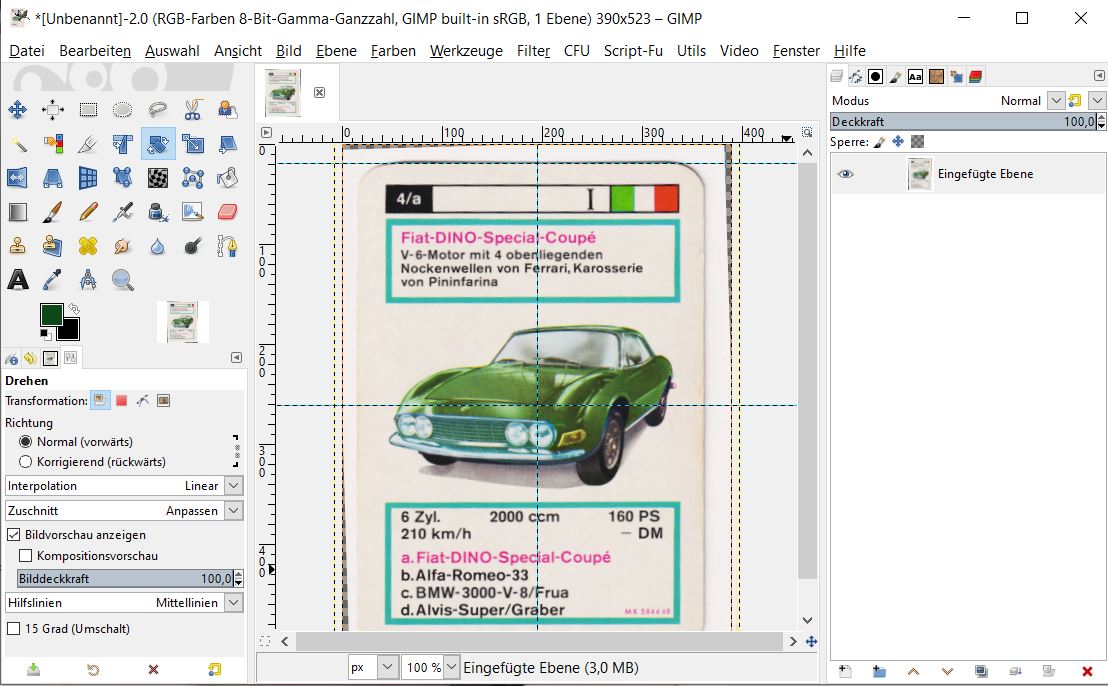Enable the Kompositionsvorschau checkbox
The image size is (1108, 686).
(27, 556)
